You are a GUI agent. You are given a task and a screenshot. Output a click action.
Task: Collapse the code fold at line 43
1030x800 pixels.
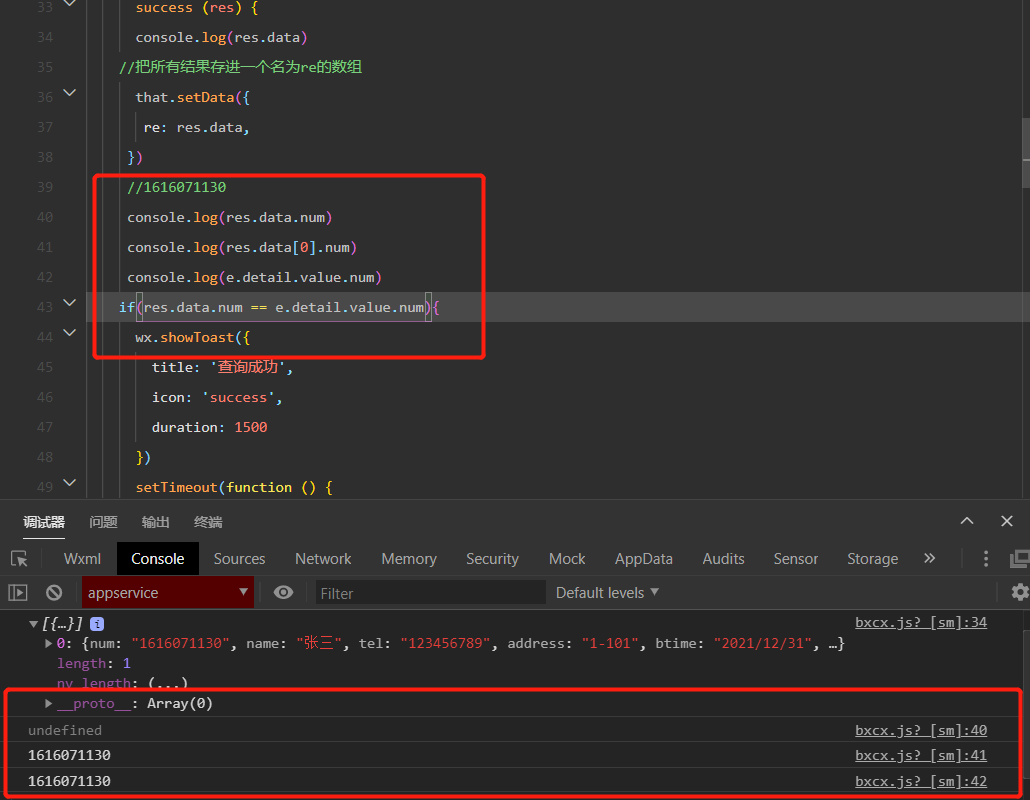pyautogui.click(x=70, y=303)
